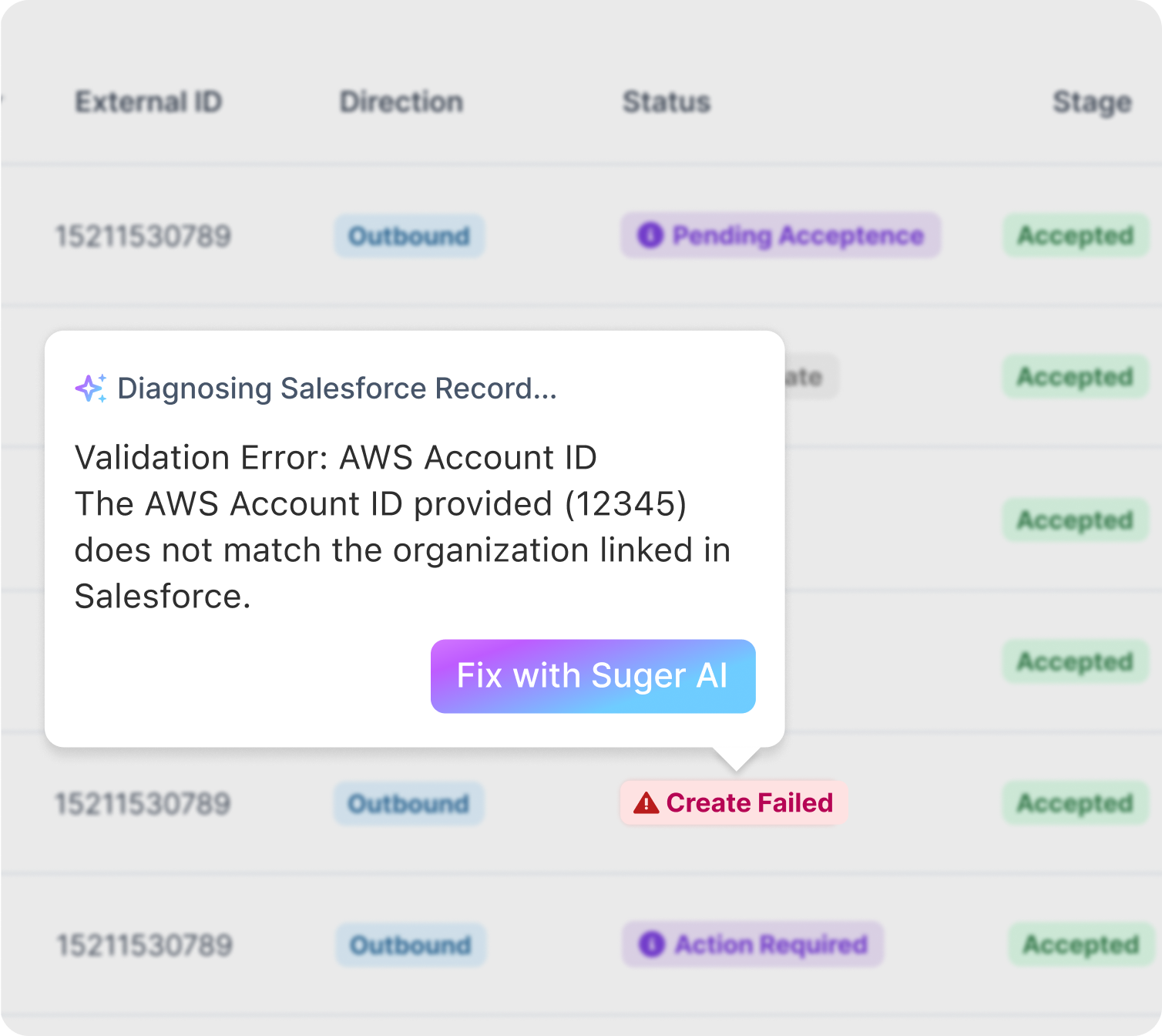
Task: Click the Status column header
Action: [x=666, y=102]
